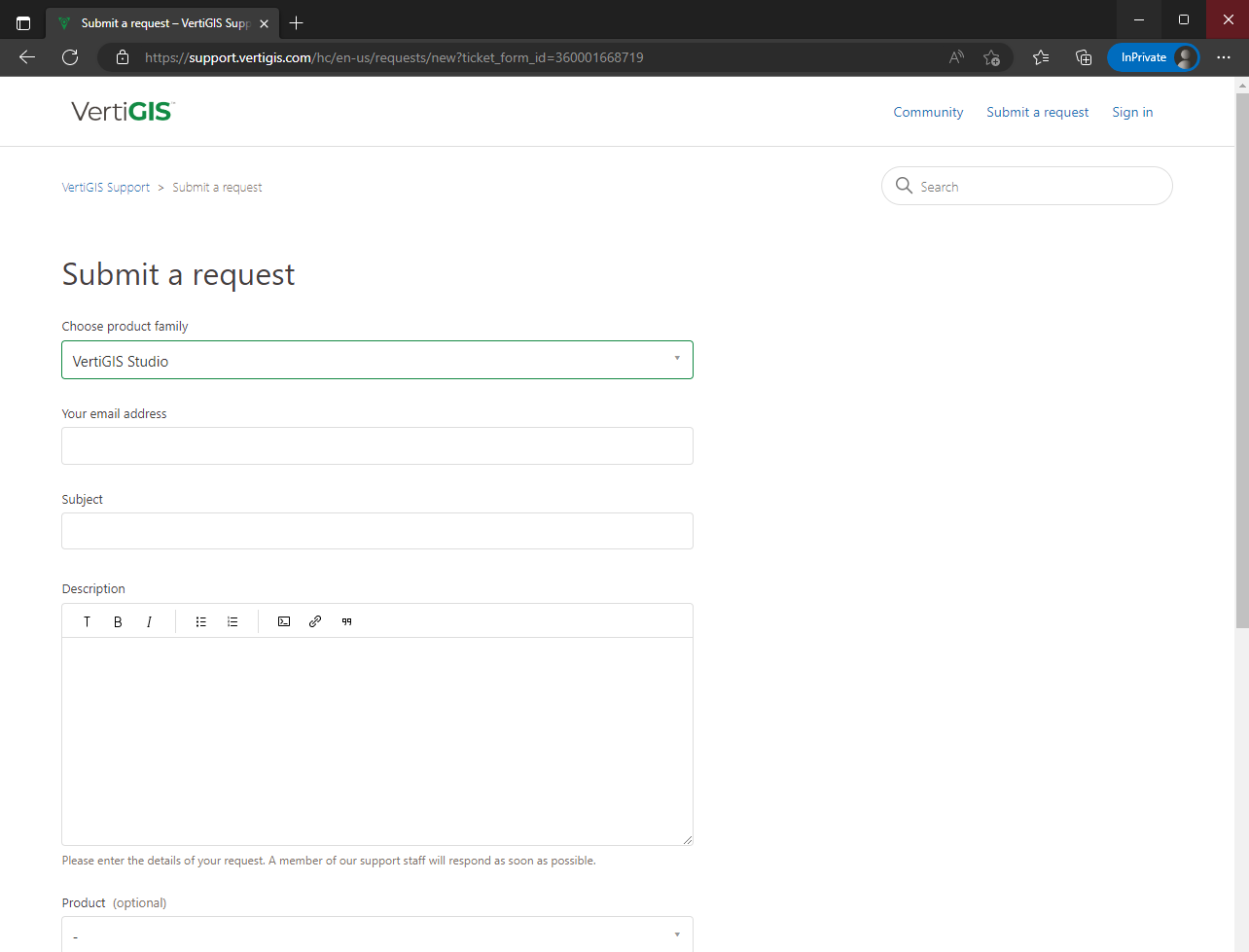Open browser Settings and more menu
Viewport: 1249px width, 952px height.
(x=1224, y=57)
